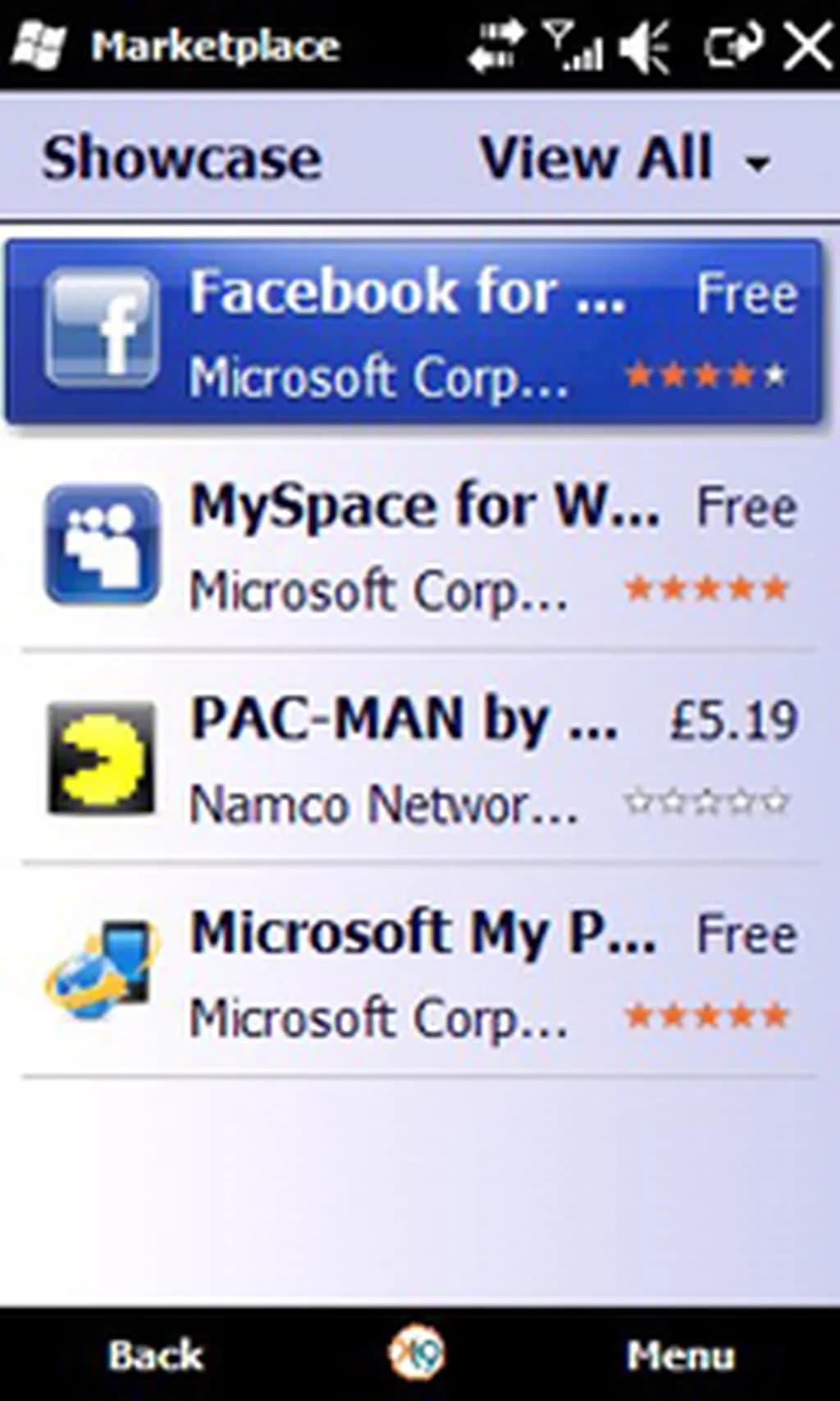The image size is (840, 1401).
Task: Tap the Windows Start flag icon
Action: 38,46
